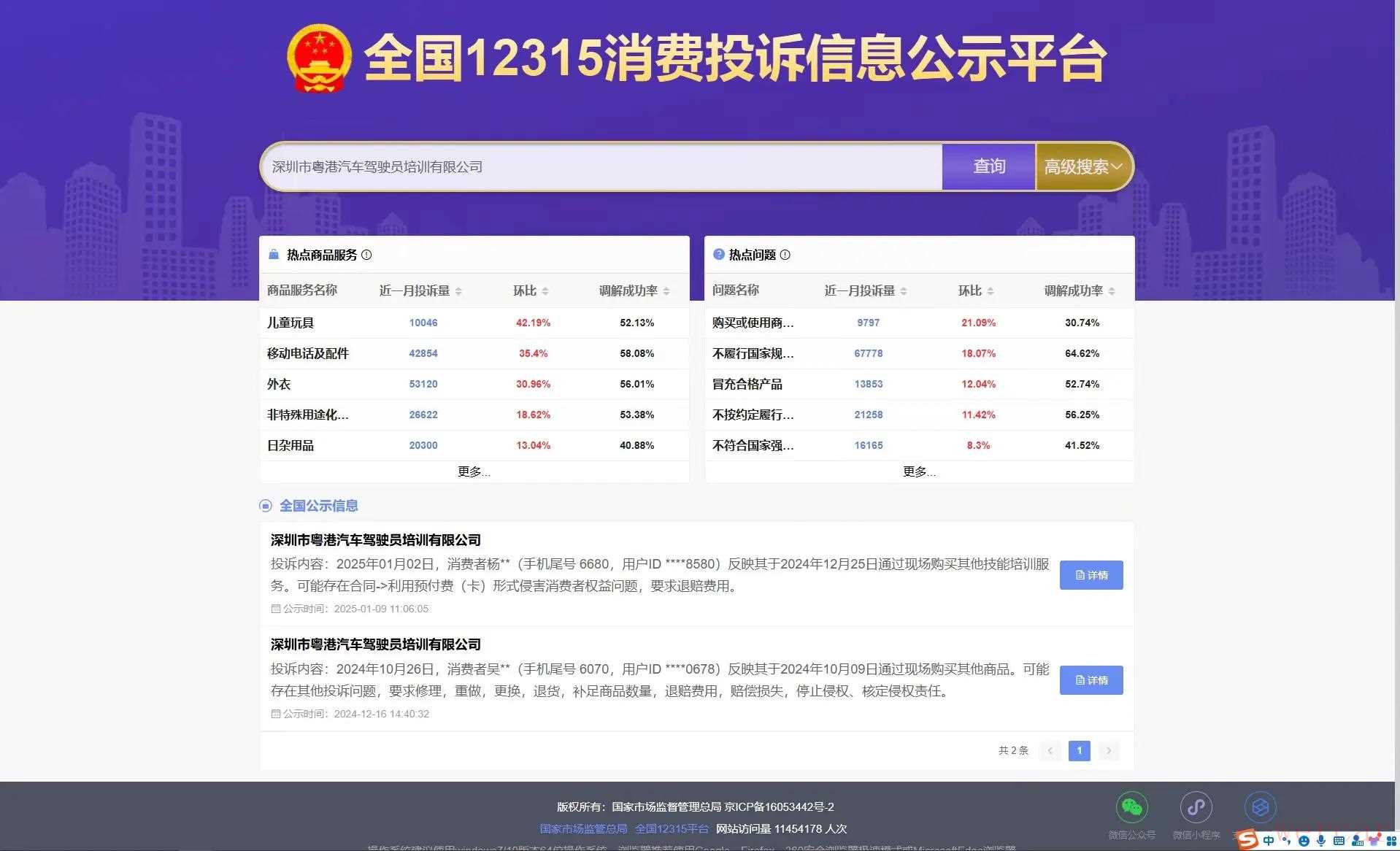Open the 微信公众号 WeChat icon
This screenshot has height=851, width=1400.
pos(1131,807)
